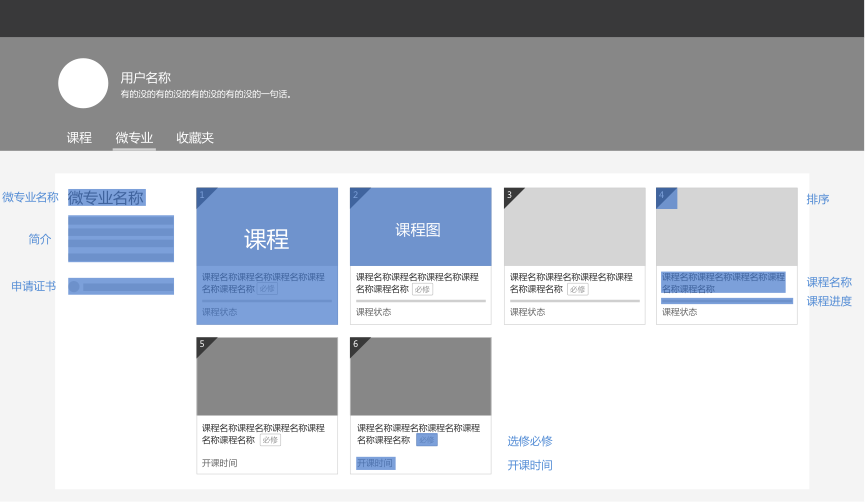Click corner badge number 6

(356, 344)
